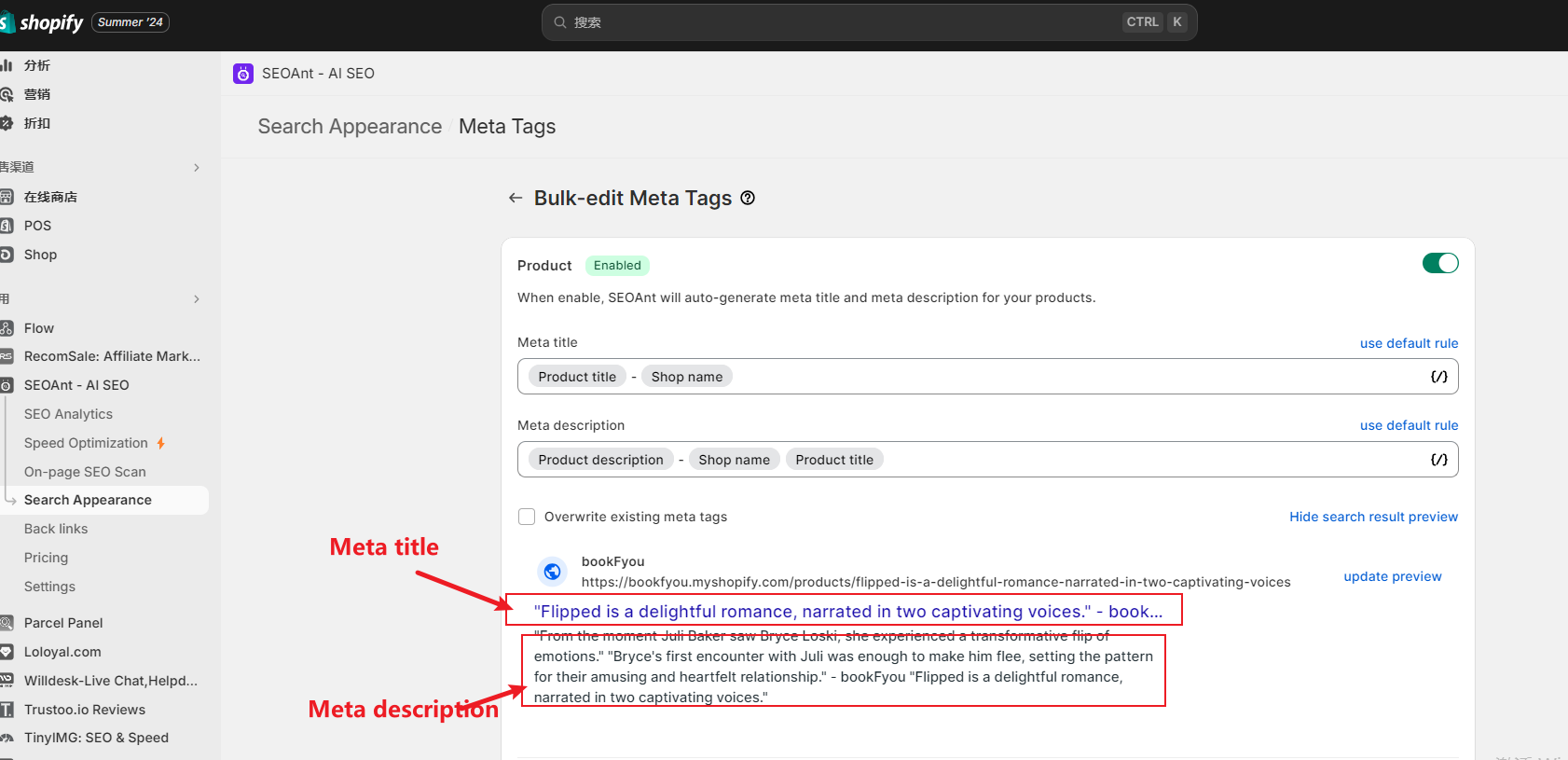The image size is (1568, 760).
Task: Open Flow app in sidebar
Action: [39, 328]
